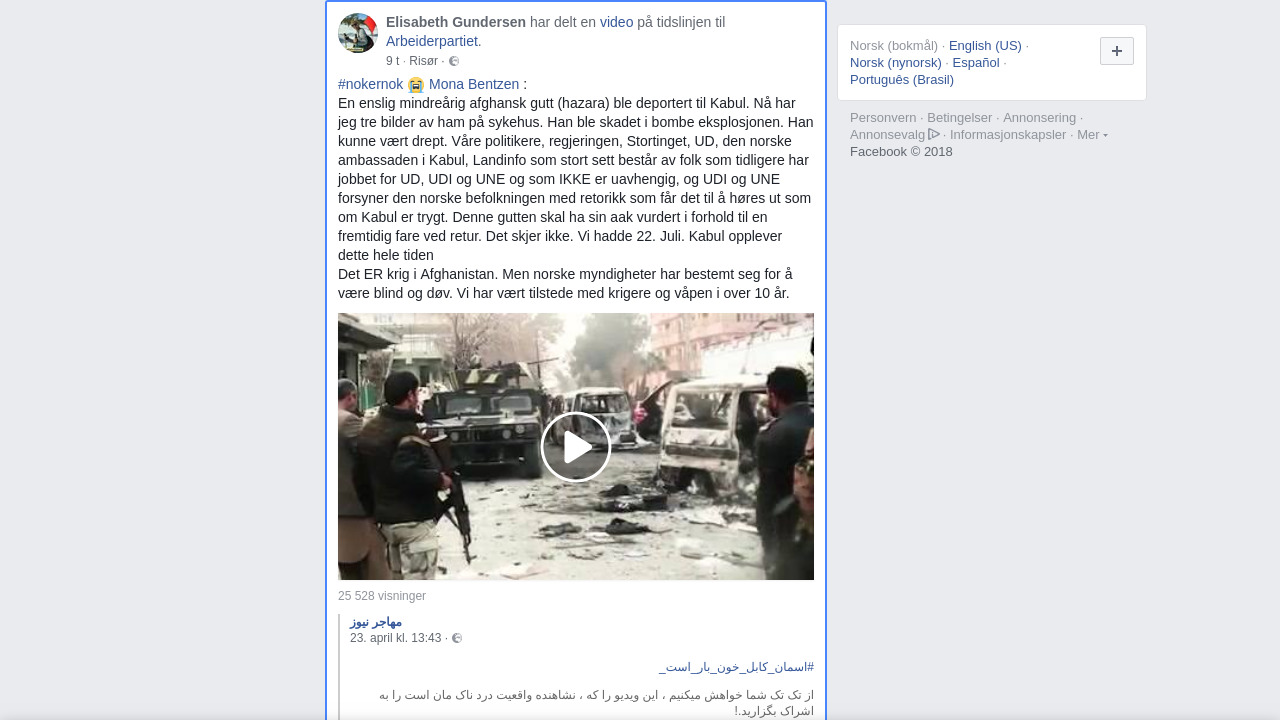
Task: Click the crying emoji after #nokernok
Action: tap(416, 85)
